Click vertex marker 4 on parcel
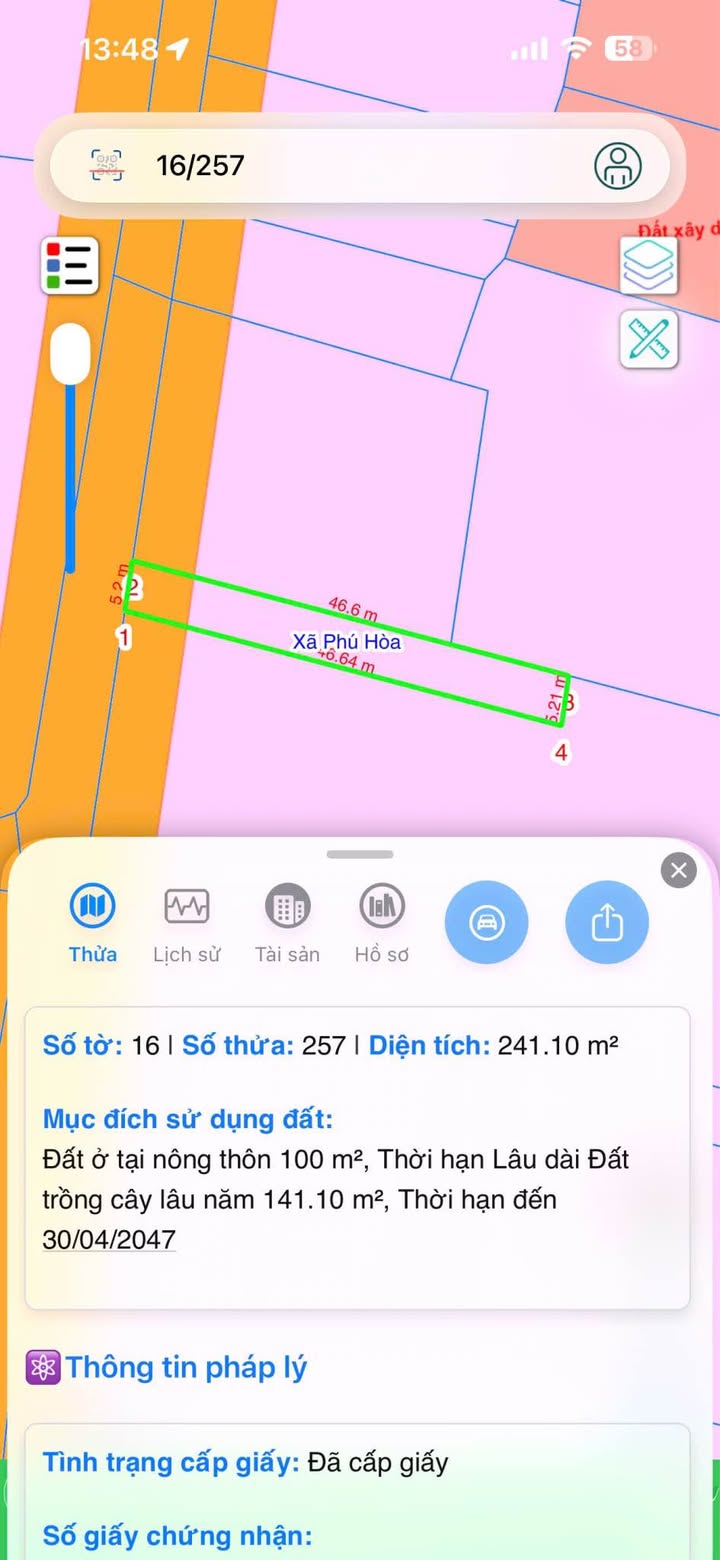Image resolution: width=720 pixels, height=1560 pixels. [x=562, y=753]
